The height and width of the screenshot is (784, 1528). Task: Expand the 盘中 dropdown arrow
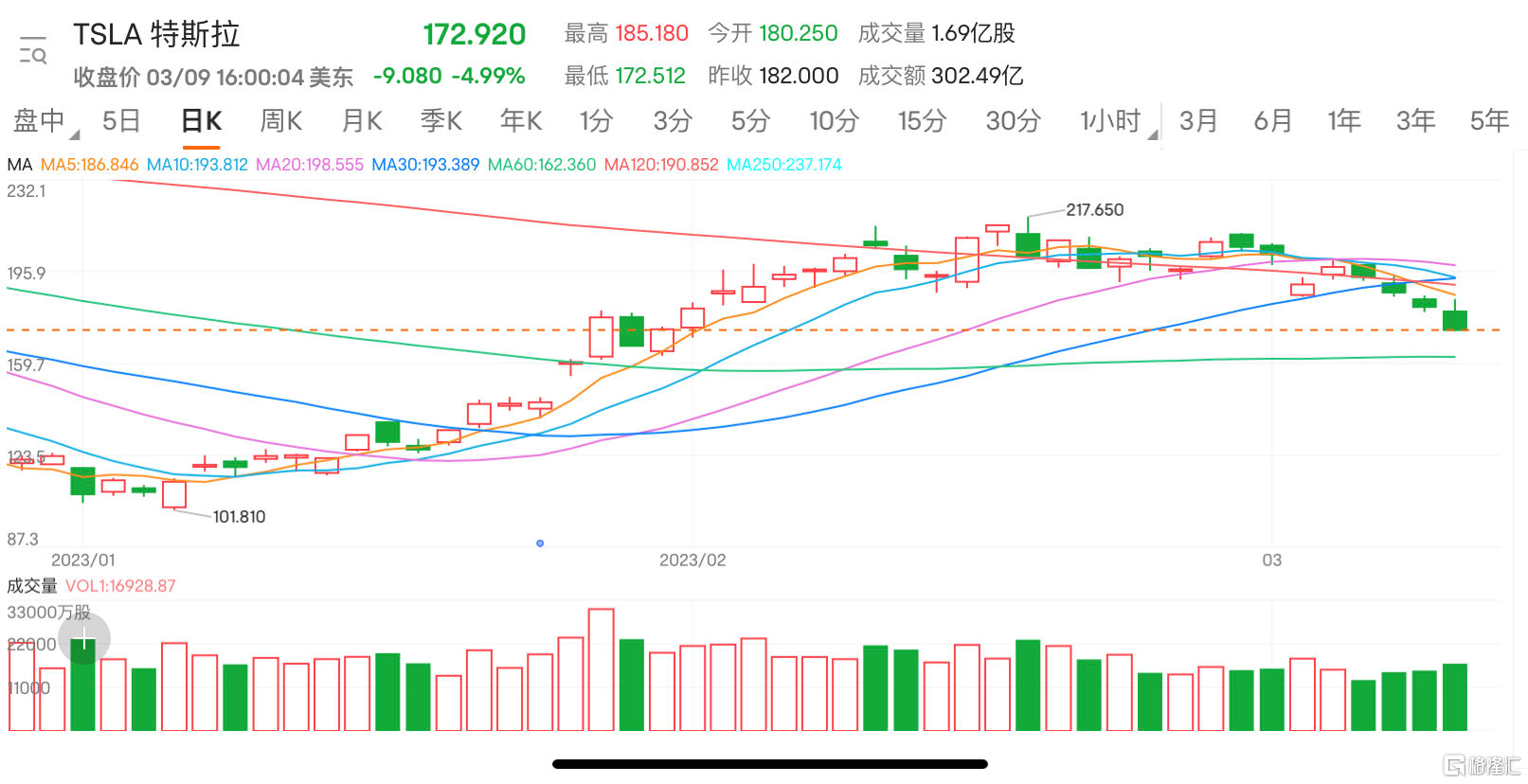click(x=75, y=135)
